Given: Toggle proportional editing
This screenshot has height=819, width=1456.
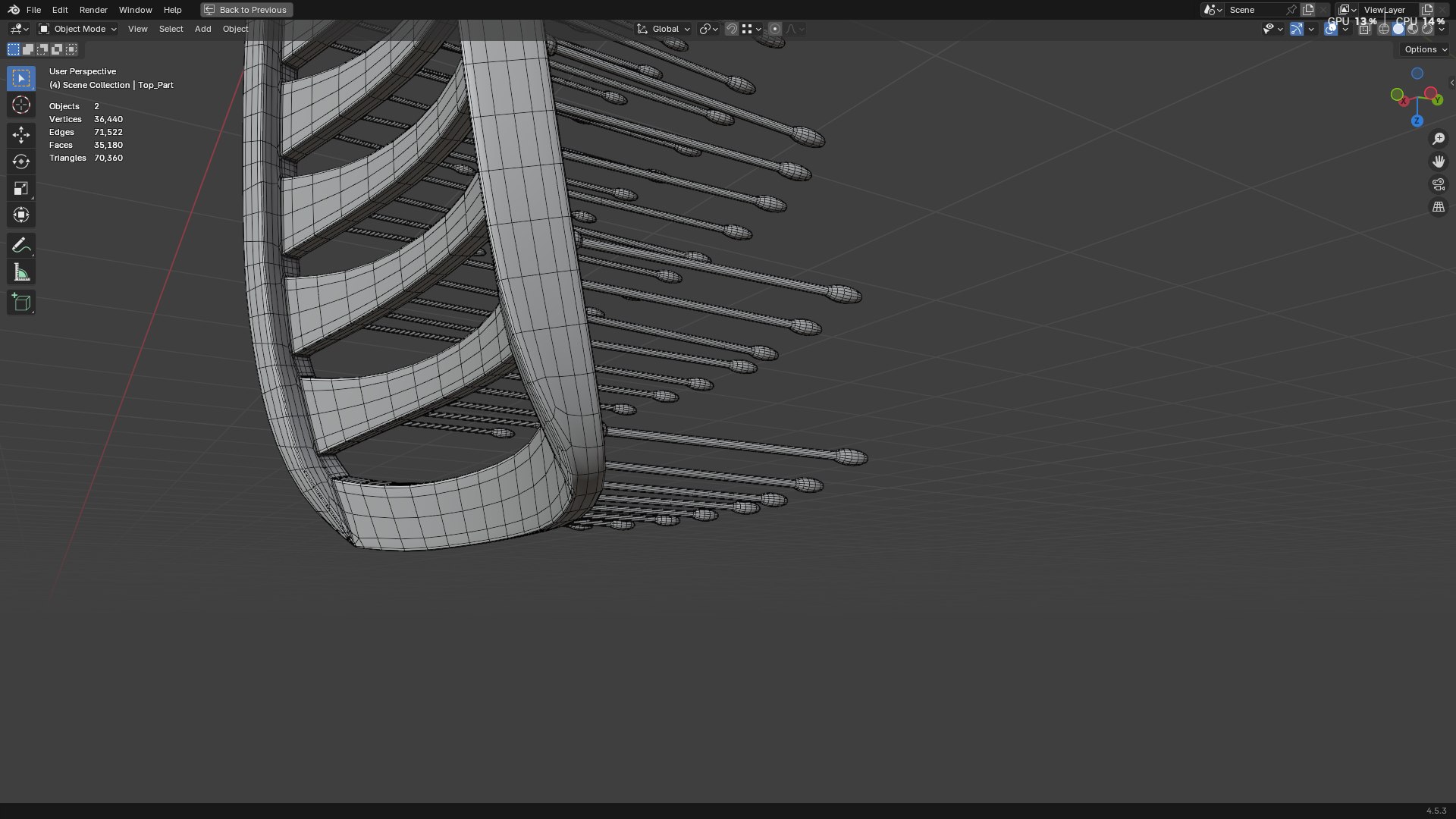Looking at the screenshot, I should pos(774,29).
